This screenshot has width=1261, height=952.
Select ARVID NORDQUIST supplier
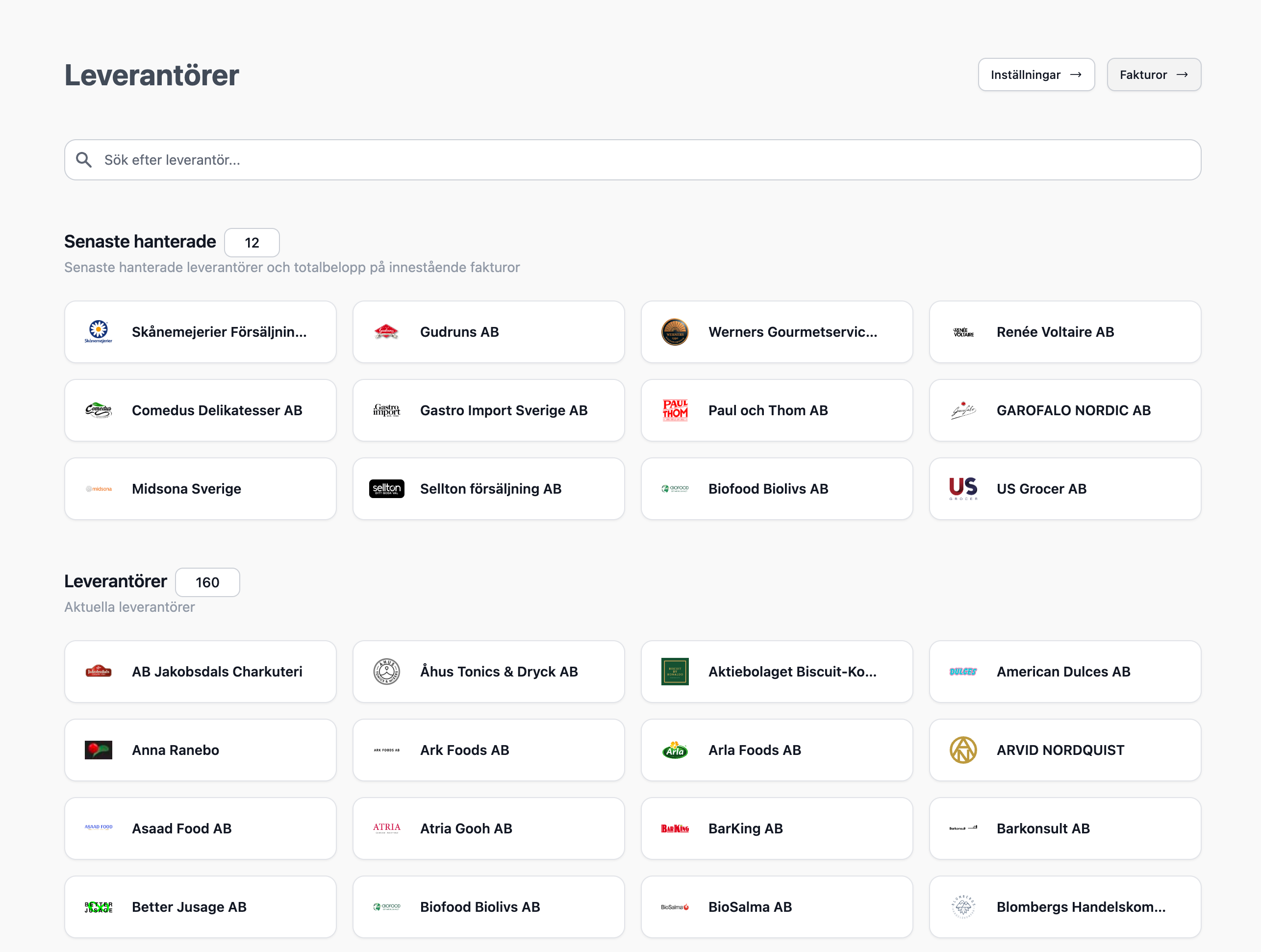tap(1065, 750)
